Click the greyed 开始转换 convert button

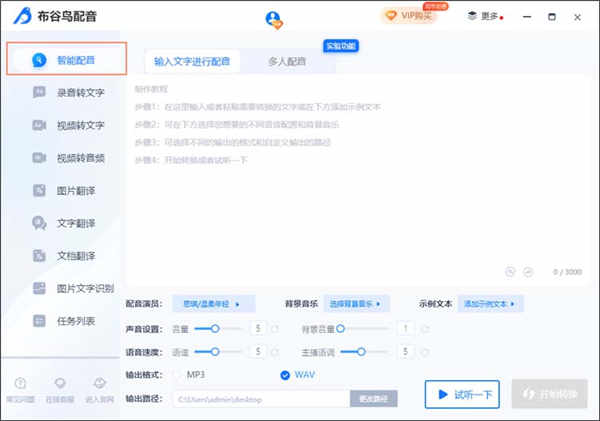coord(549,394)
